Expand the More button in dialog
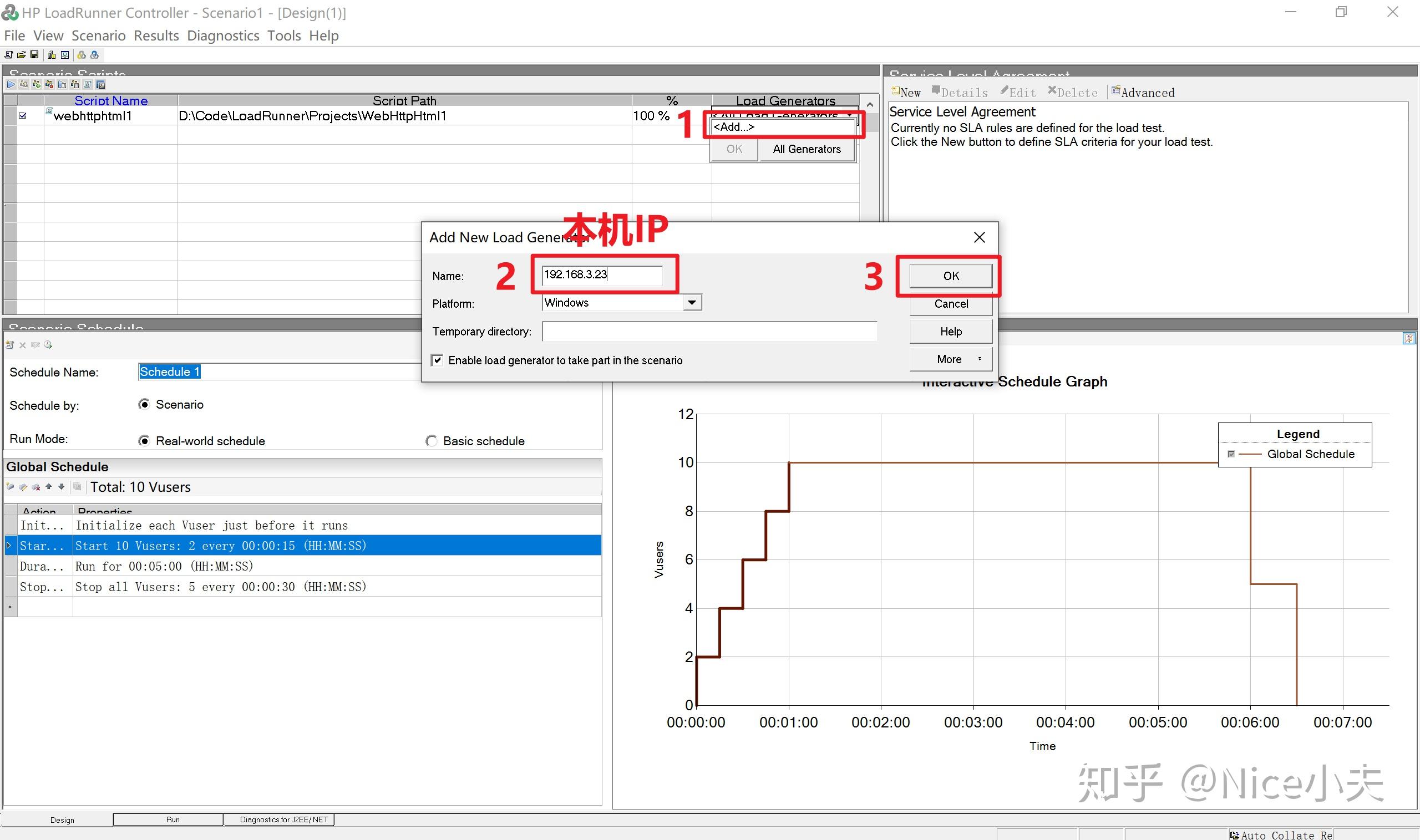The image size is (1420, 840). pos(951,359)
